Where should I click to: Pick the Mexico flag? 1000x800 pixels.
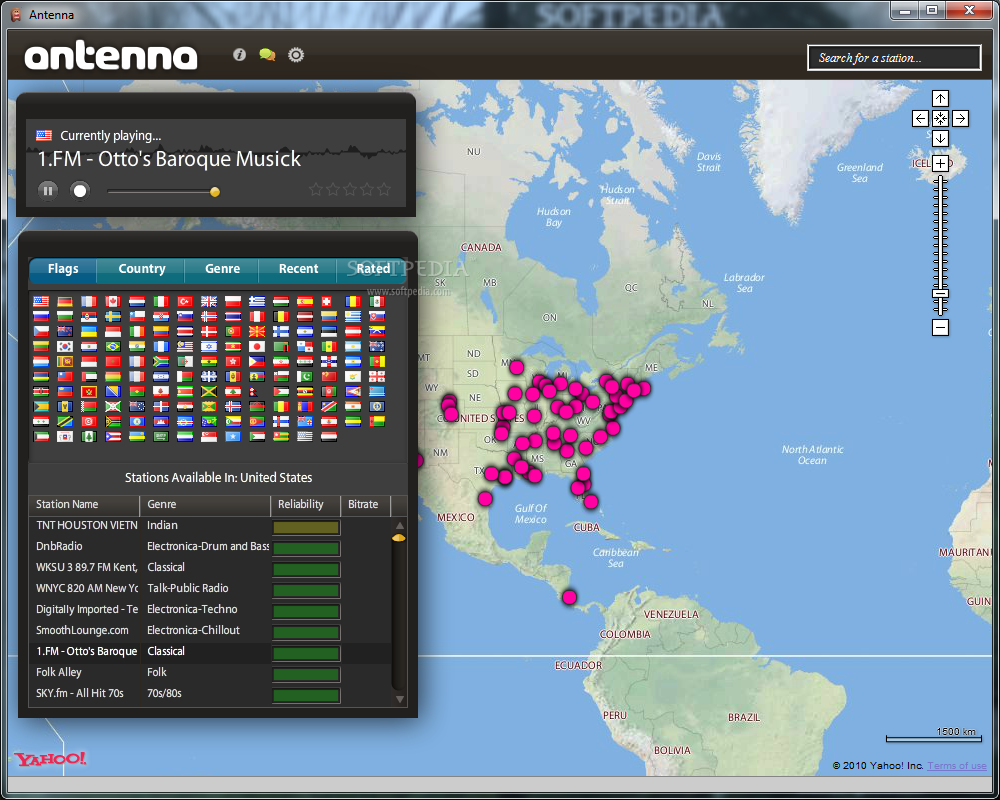point(377,301)
